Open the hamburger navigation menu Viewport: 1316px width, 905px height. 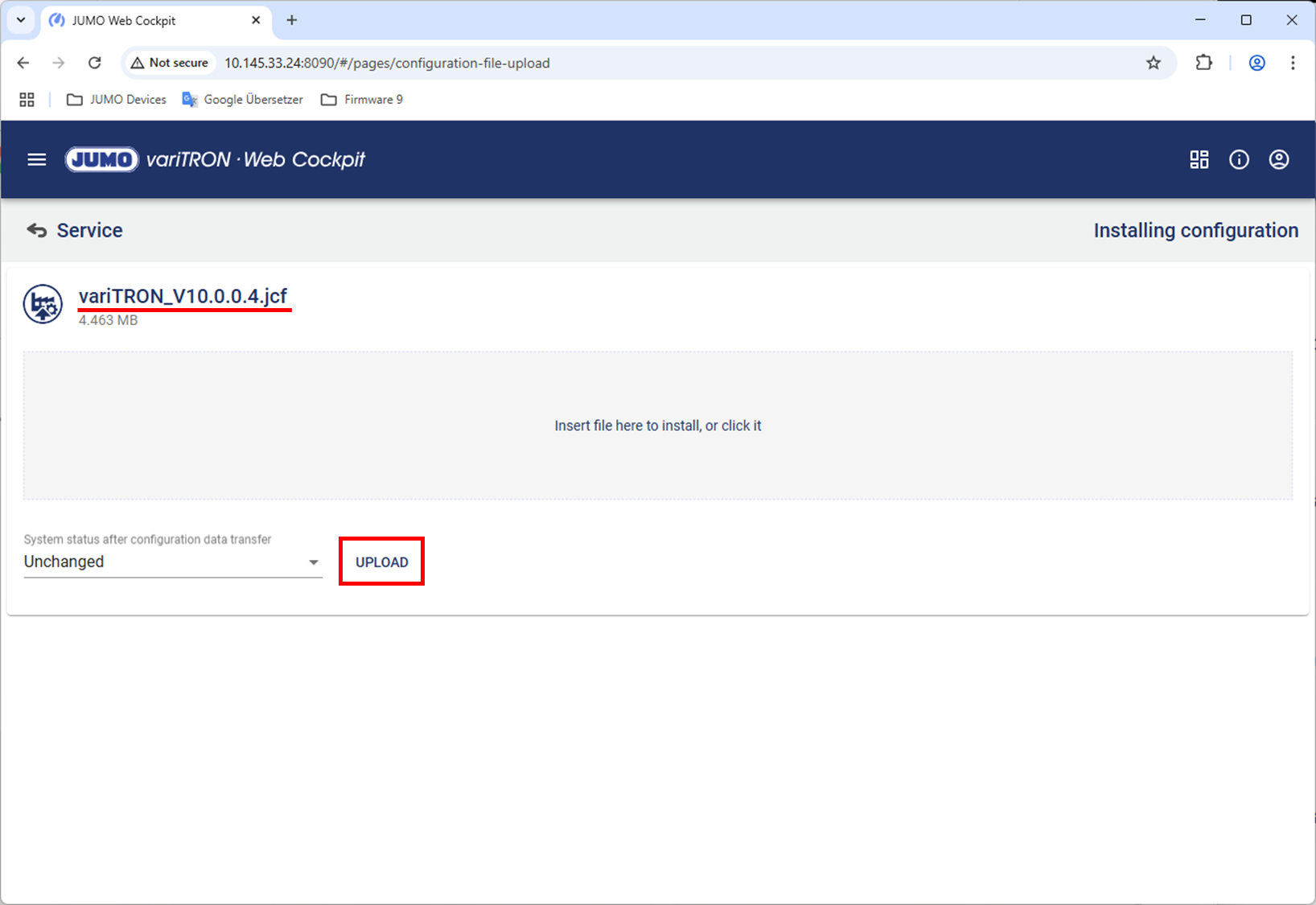click(x=37, y=159)
